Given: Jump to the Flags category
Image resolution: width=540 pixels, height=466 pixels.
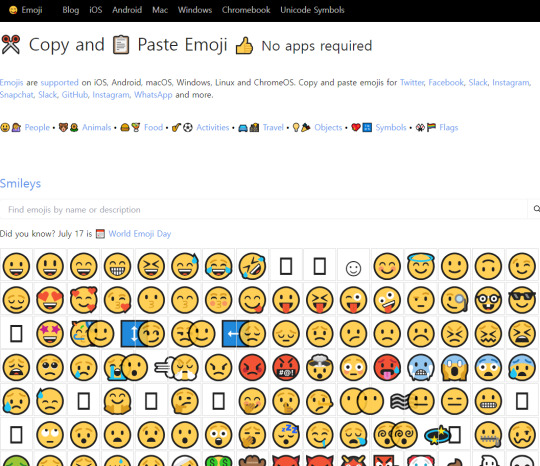Looking at the screenshot, I should pyautogui.click(x=449, y=127).
